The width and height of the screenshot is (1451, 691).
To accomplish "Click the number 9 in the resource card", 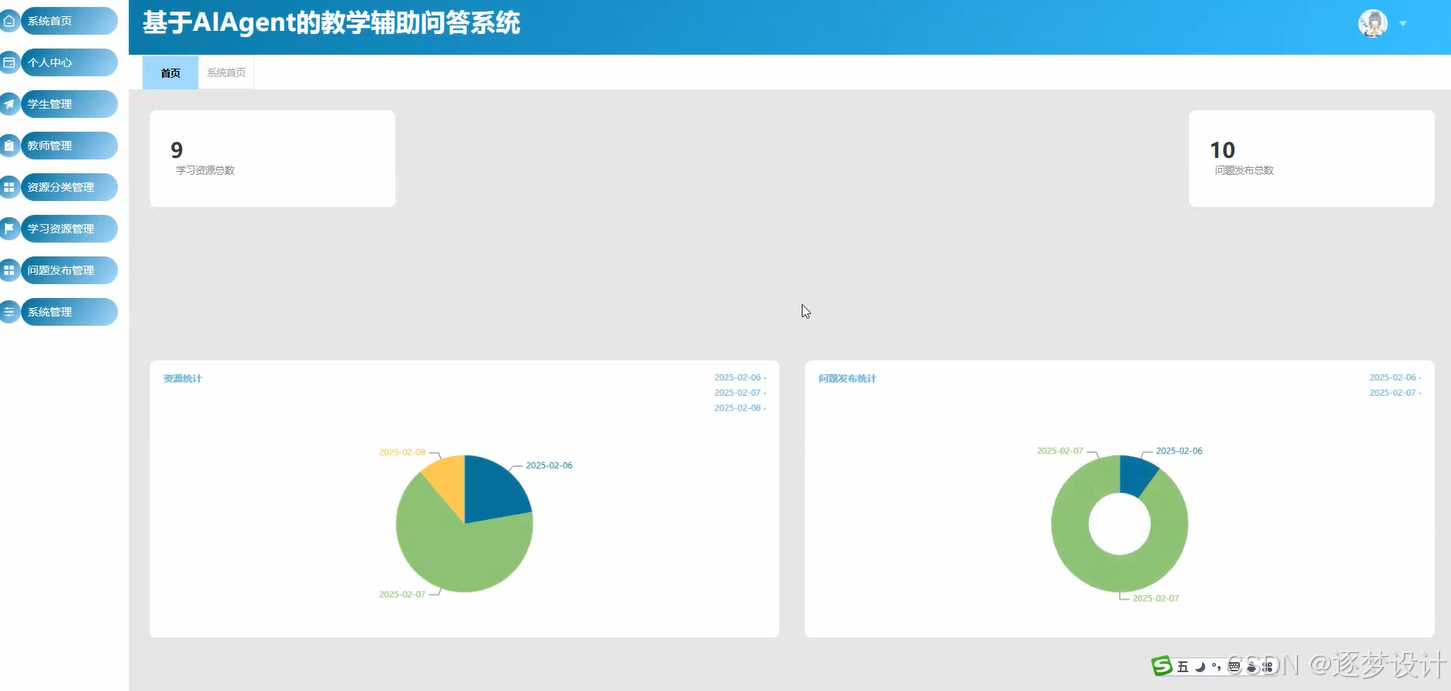I will click(x=177, y=150).
